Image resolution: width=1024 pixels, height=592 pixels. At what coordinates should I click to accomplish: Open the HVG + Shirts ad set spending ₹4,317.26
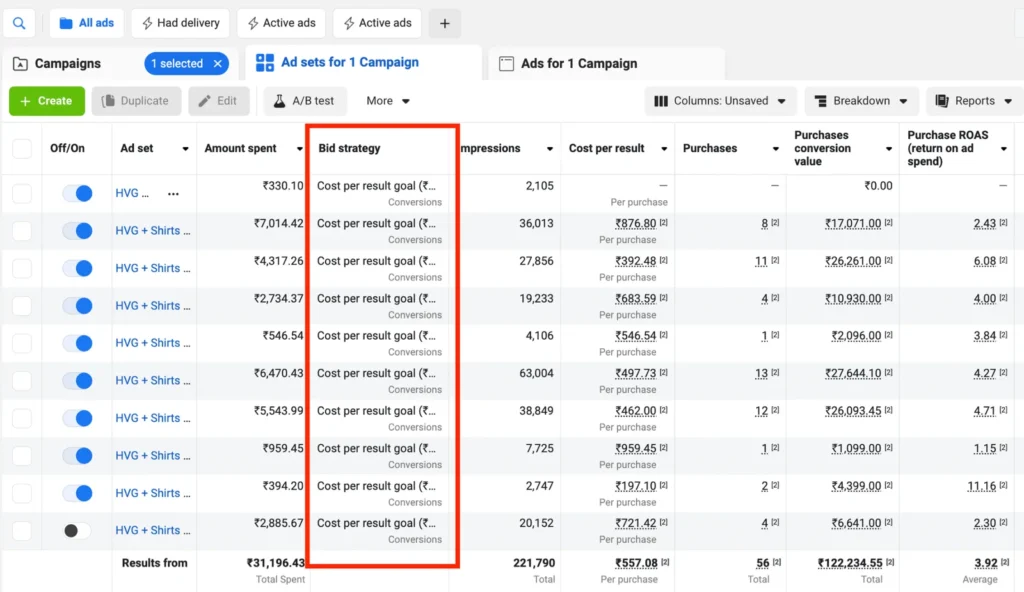click(152, 268)
